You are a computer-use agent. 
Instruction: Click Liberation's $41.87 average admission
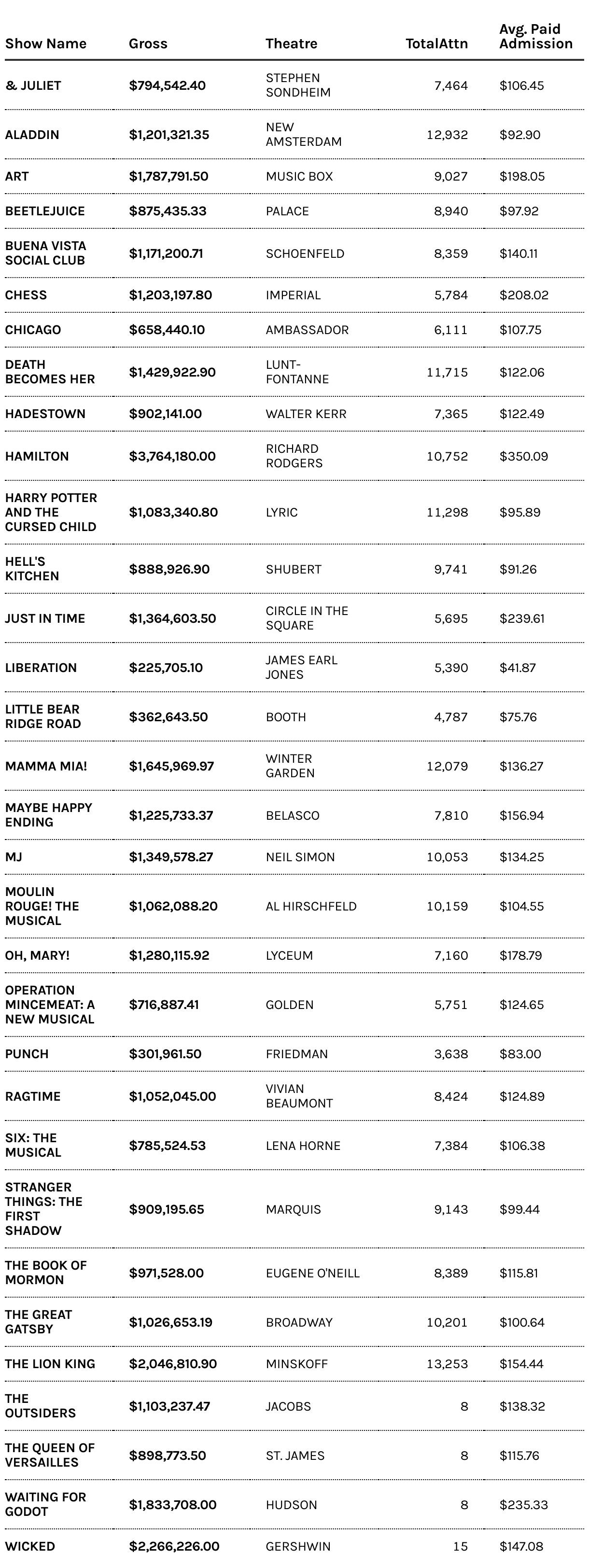click(517, 668)
